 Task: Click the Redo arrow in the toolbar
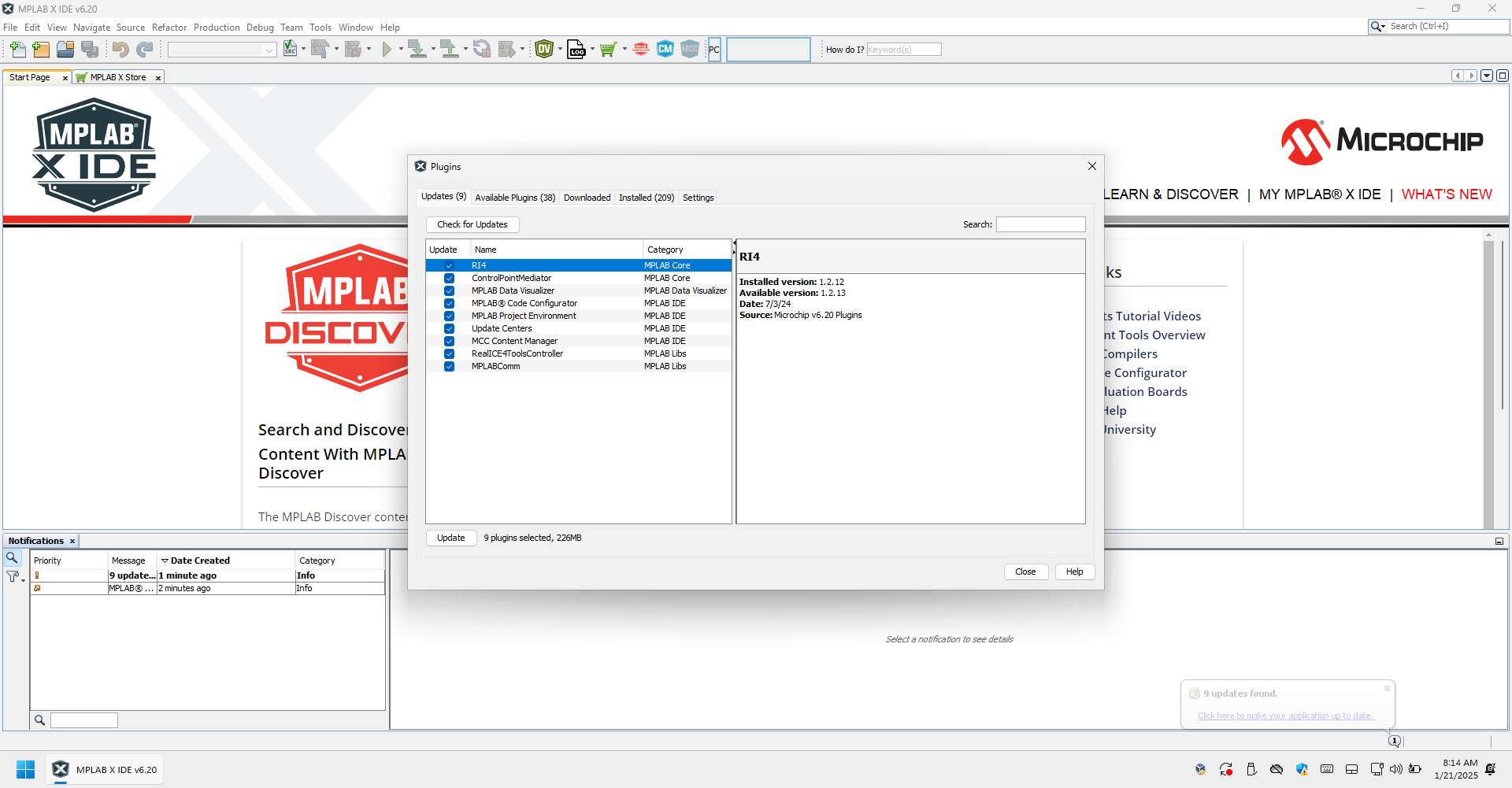[145, 50]
